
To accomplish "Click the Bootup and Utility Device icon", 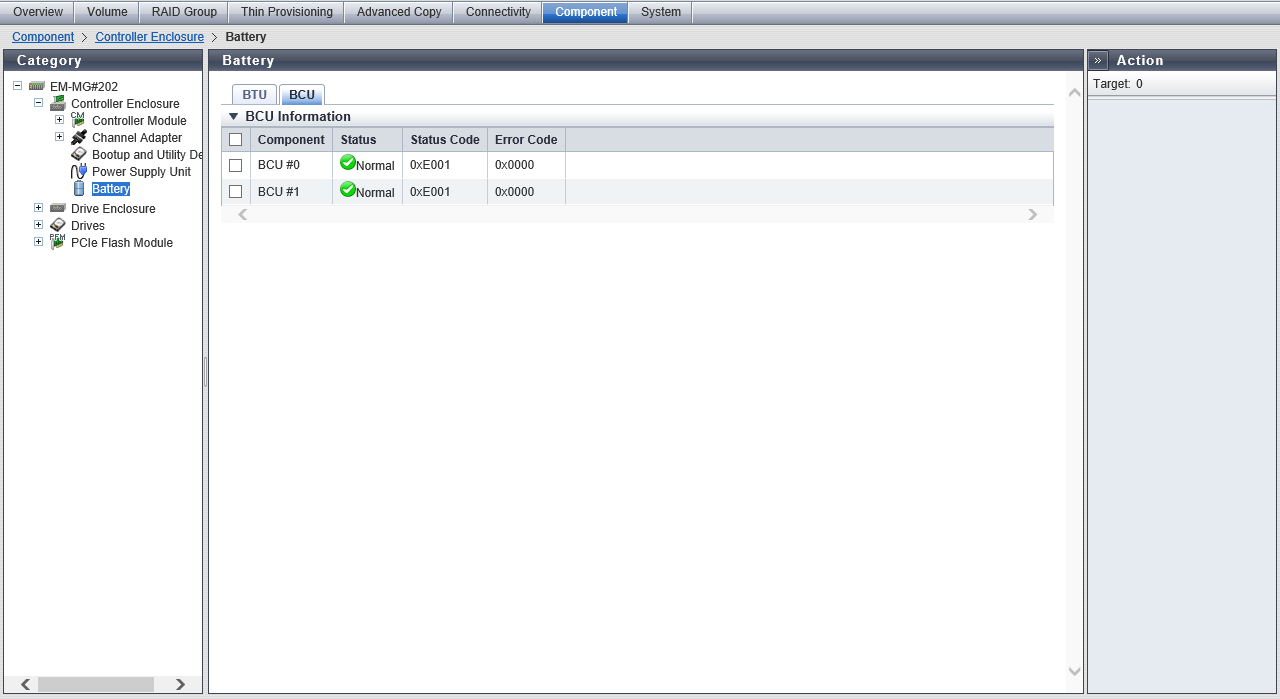I will [x=79, y=154].
